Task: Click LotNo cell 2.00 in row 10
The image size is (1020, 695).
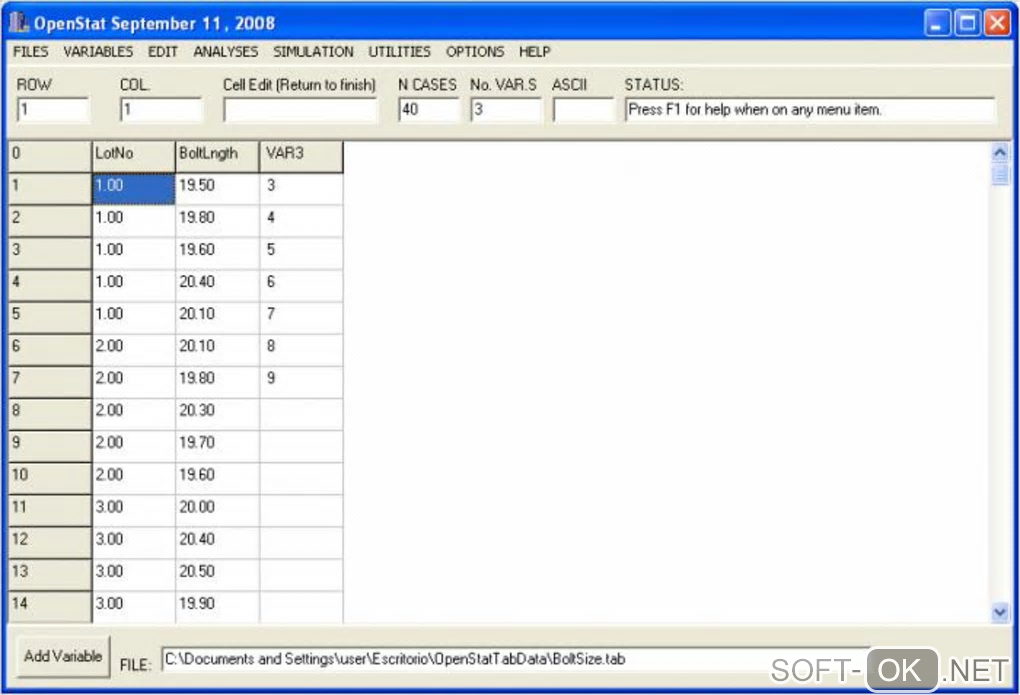Action: [133, 478]
